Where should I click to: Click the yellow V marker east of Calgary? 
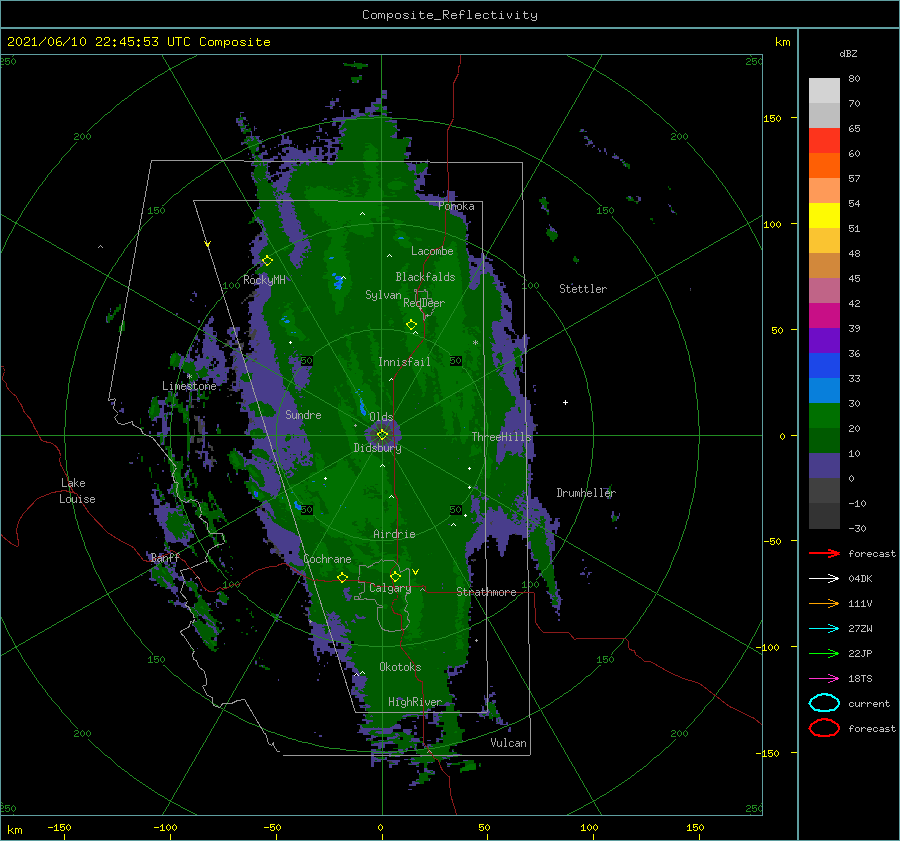pos(416,572)
